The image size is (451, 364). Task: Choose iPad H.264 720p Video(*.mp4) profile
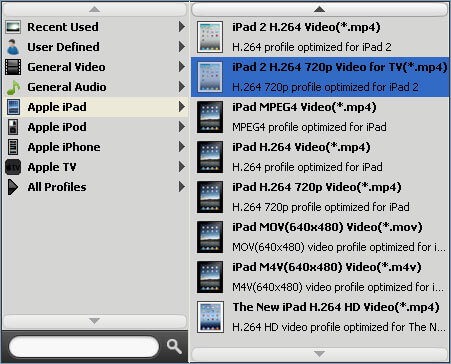pyautogui.click(x=320, y=197)
